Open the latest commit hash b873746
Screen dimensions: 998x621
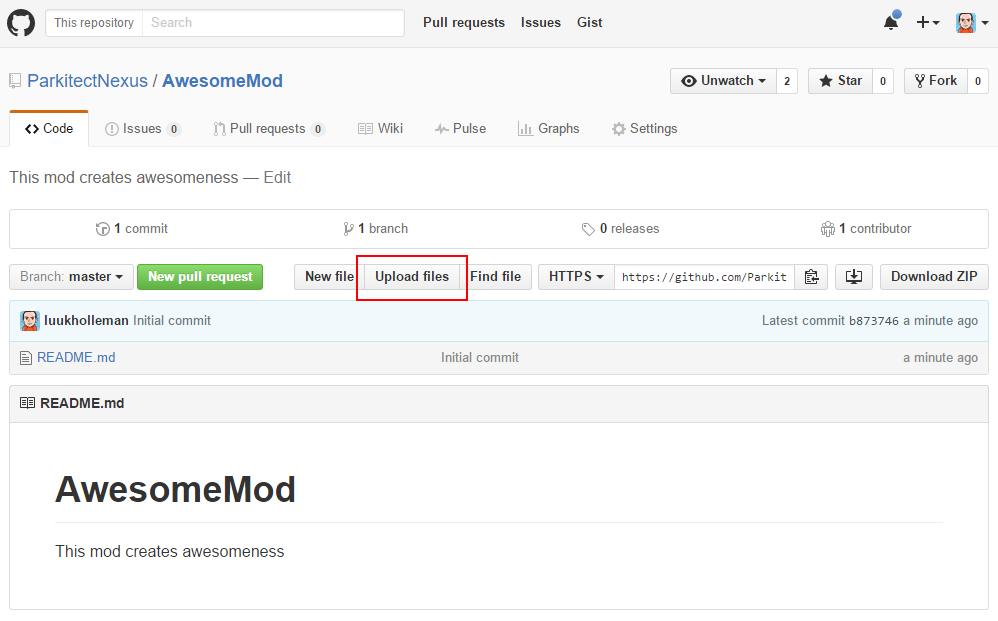874,321
